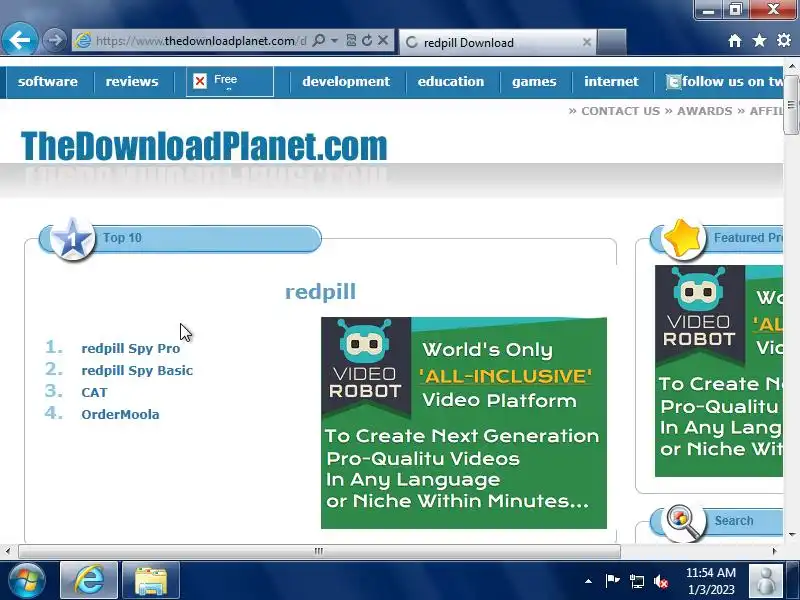Open the development menu item
The width and height of the screenshot is (800, 600).
coord(346,82)
